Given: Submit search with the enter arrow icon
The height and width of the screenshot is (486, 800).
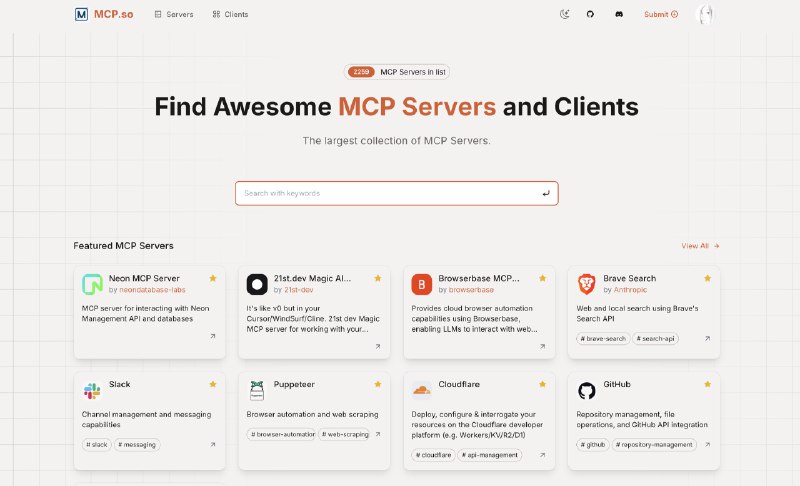Looking at the screenshot, I should [x=546, y=193].
